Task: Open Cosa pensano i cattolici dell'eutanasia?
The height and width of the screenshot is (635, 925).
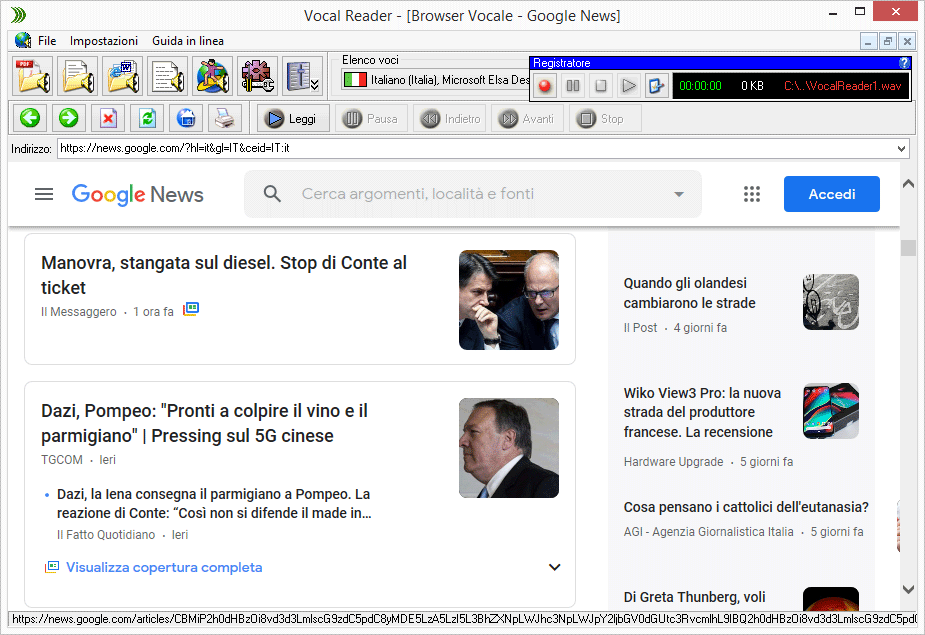Action: click(746, 507)
